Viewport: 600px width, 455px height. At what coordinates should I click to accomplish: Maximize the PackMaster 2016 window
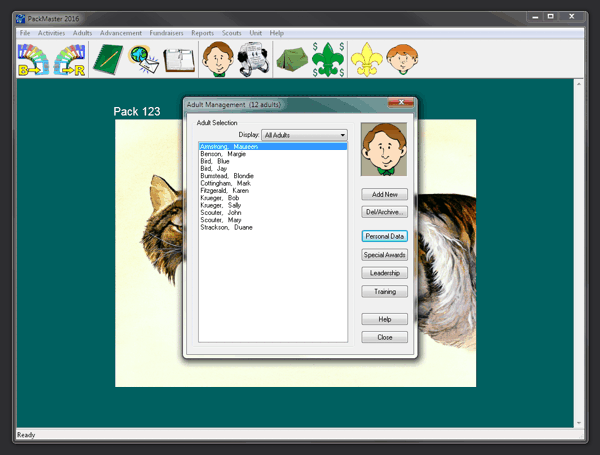pos(551,16)
